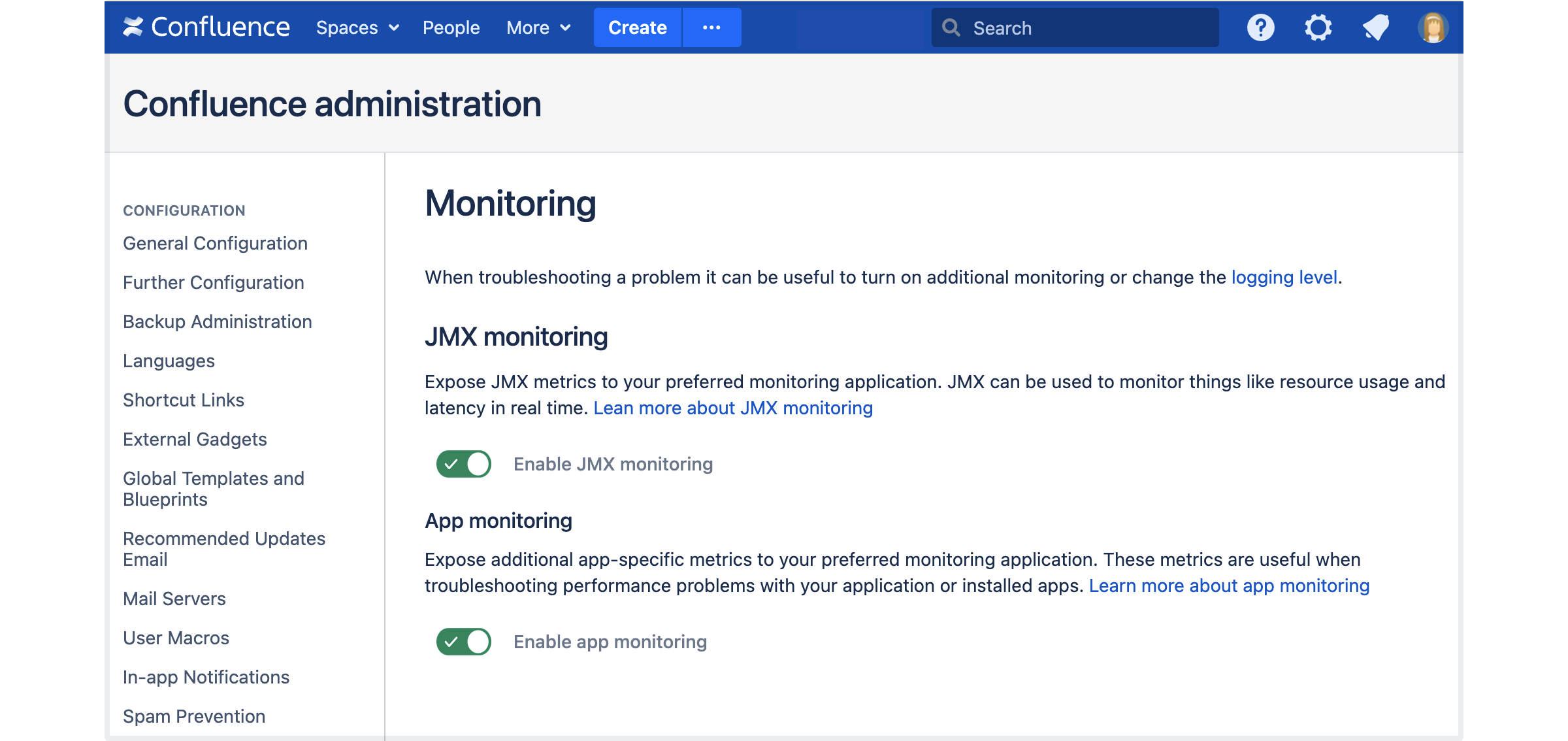The height and width of the screenshot is (741, 1568).
Task: Click the App monitoring section heading
Action: click(498, 520)
